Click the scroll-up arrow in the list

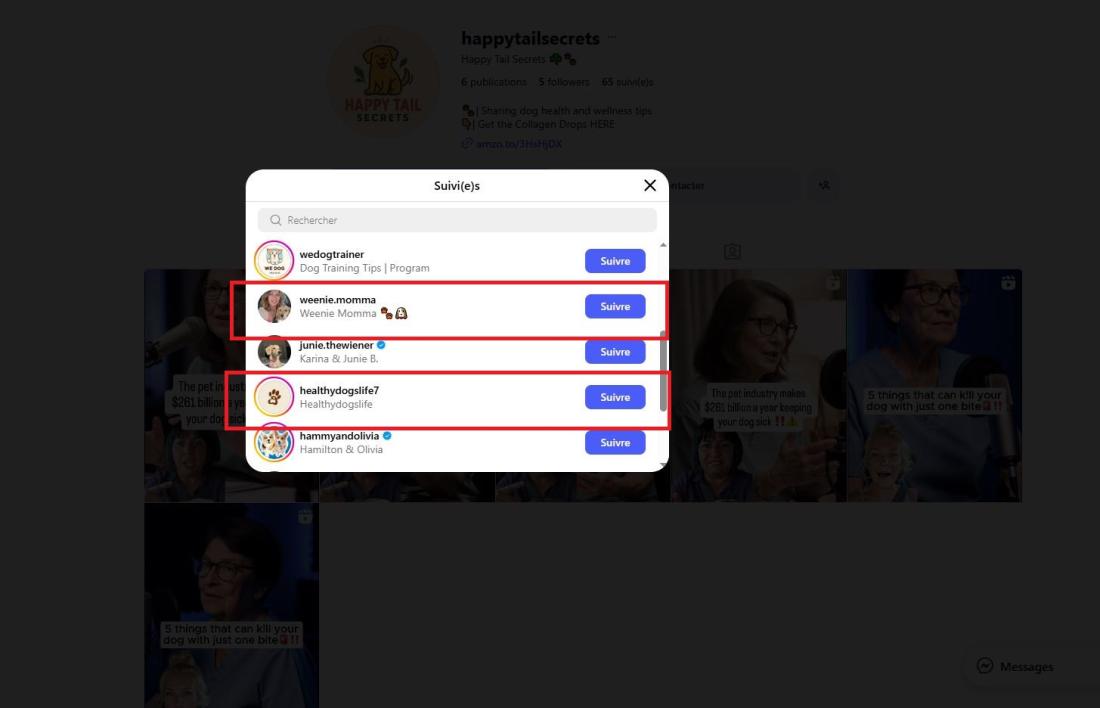663,245
